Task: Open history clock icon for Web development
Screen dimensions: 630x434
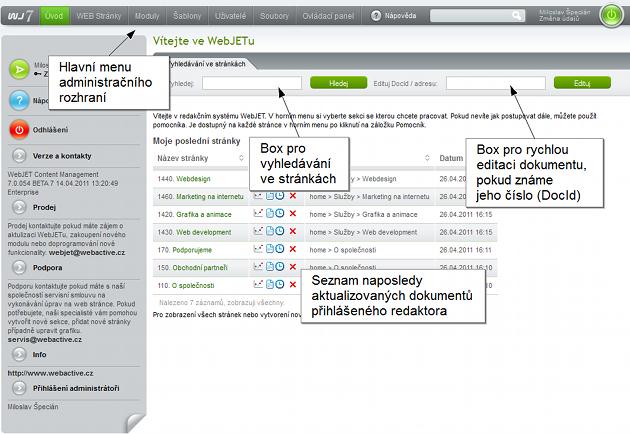Action: (x=280, y=231)
